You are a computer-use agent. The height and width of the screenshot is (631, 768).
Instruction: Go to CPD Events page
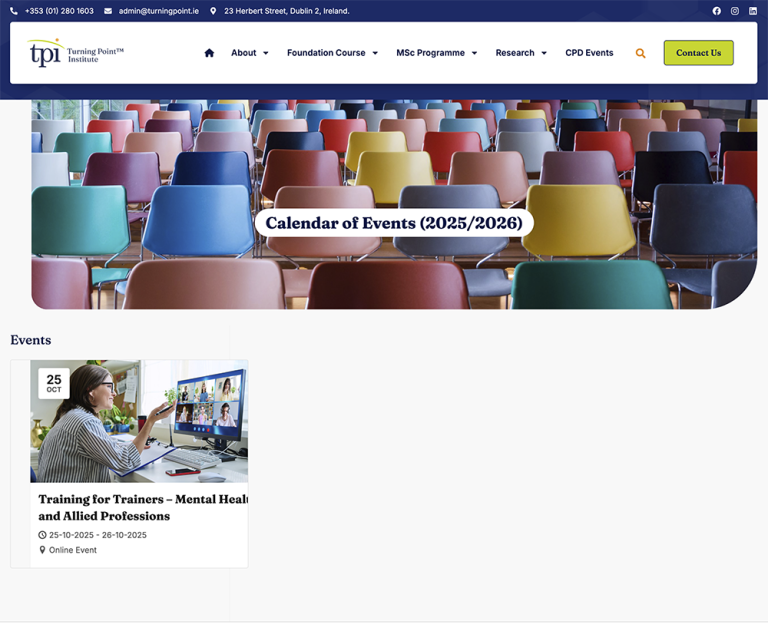(x=589, y=53)
